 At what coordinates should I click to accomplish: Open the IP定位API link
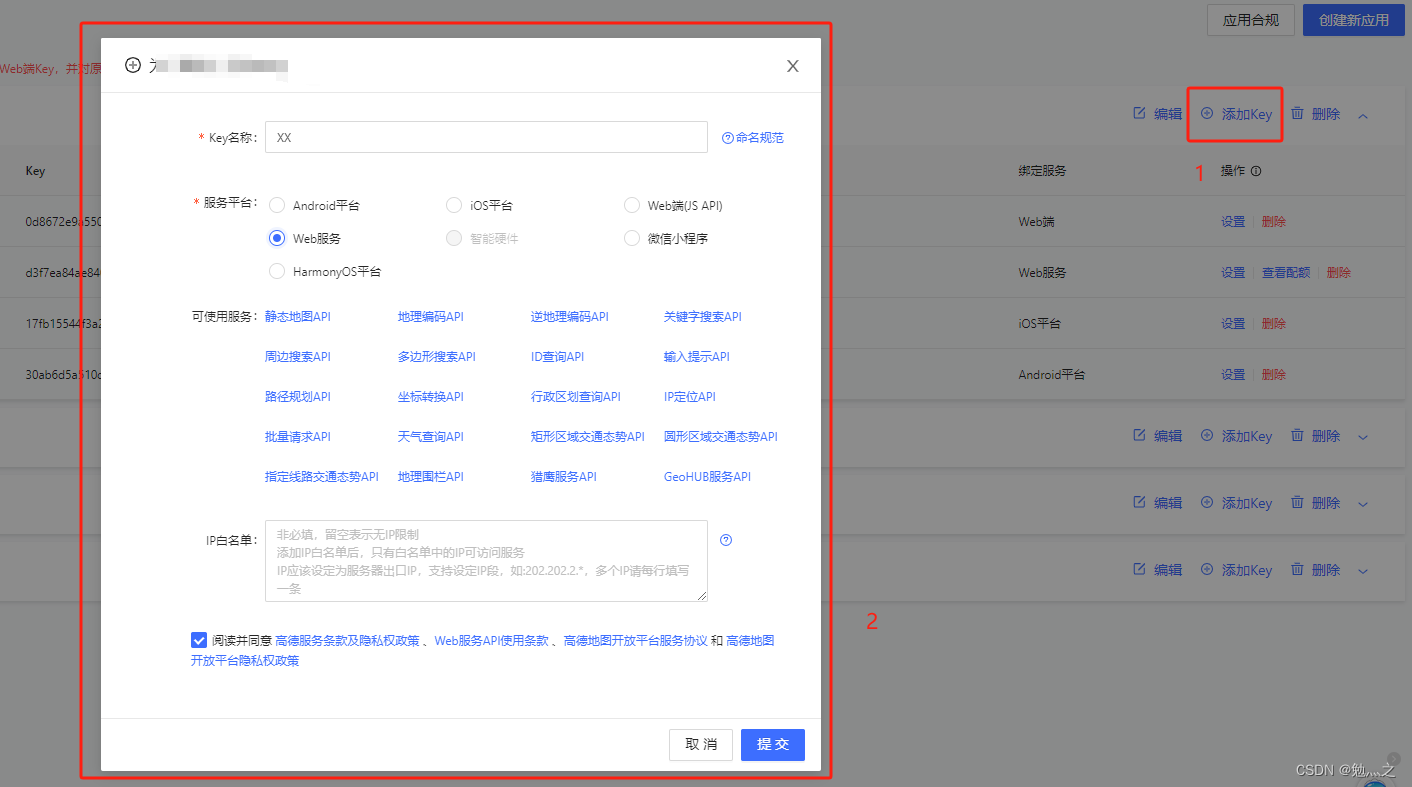point(690,396)
